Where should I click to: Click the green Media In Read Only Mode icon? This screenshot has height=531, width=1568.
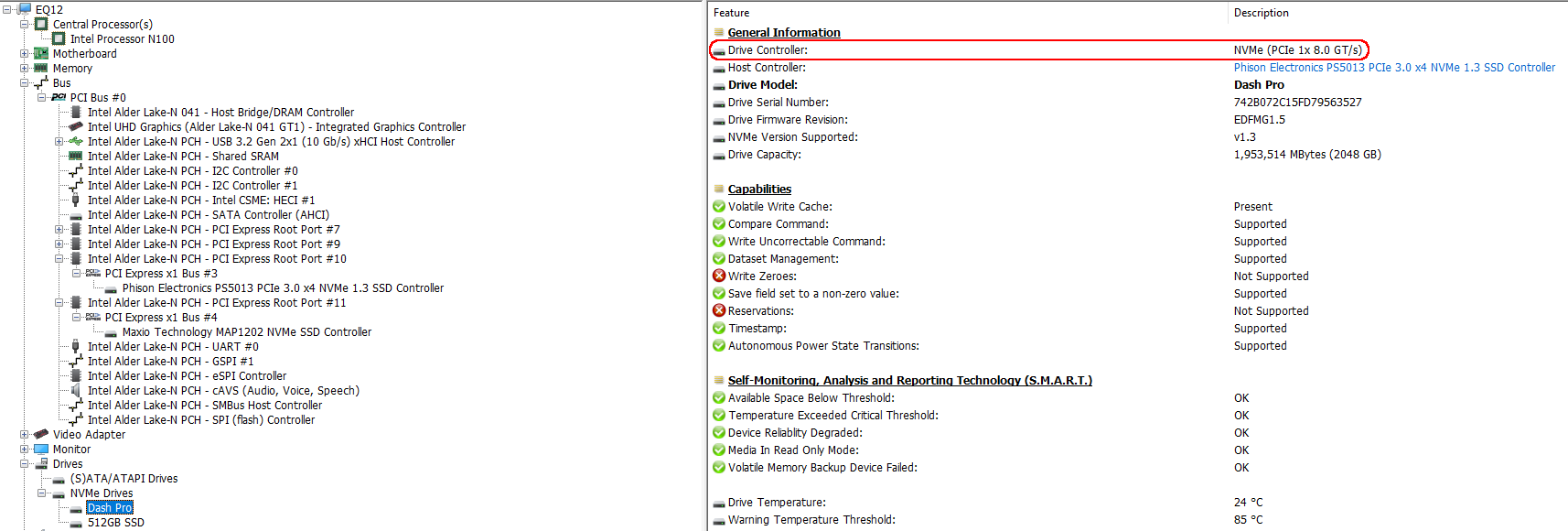coord(719,450)
